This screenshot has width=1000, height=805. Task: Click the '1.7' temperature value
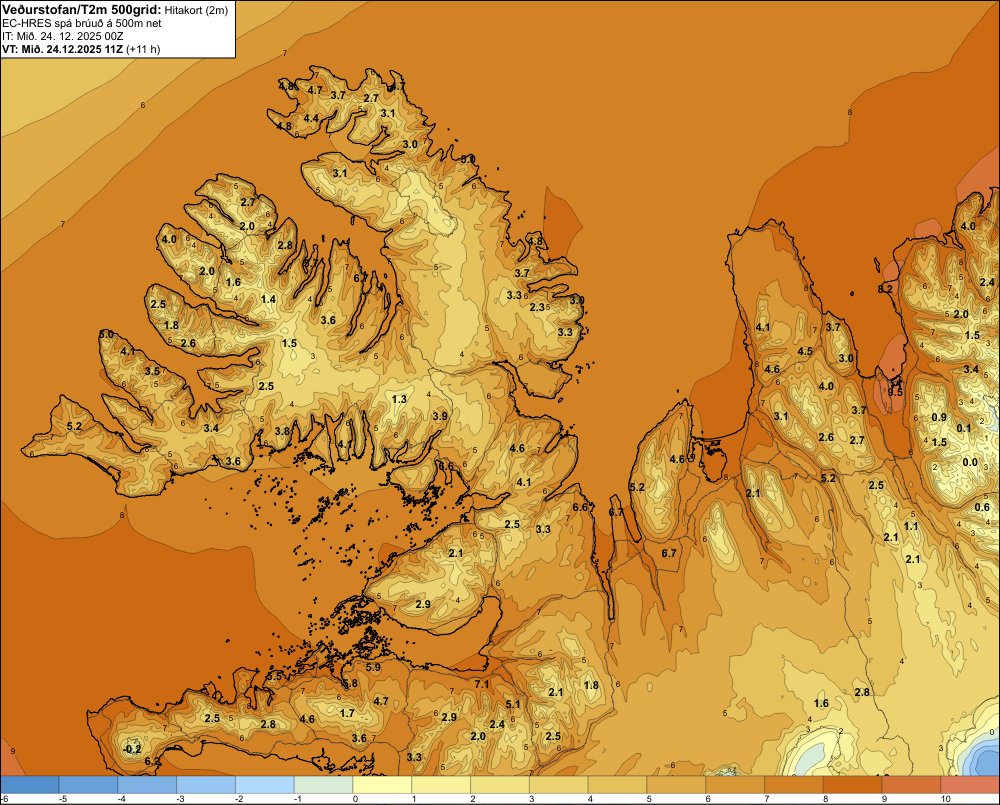tap(347, 713)
